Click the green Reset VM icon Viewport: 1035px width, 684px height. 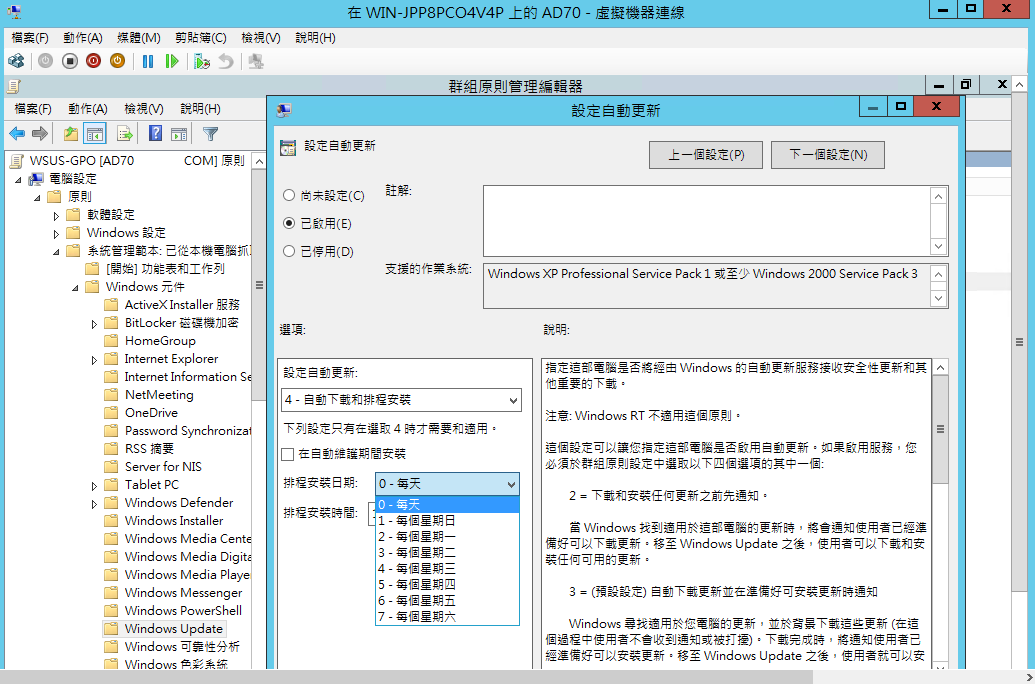pyautogui.click(x=172, y=61)
